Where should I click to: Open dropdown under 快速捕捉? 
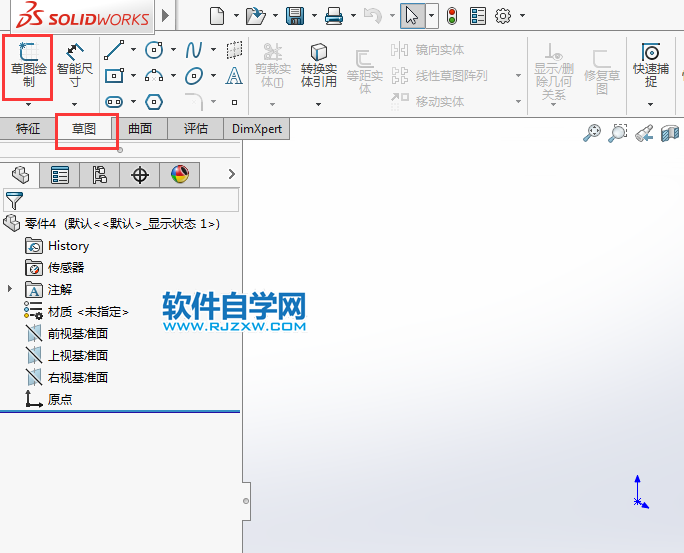650,105
